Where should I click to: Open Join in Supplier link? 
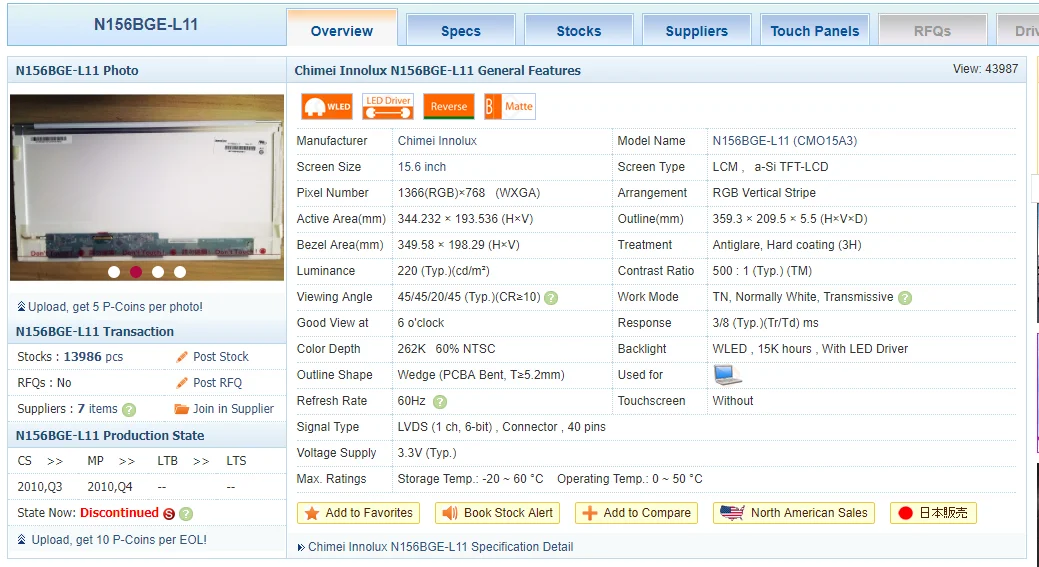(x=233, y=409)
